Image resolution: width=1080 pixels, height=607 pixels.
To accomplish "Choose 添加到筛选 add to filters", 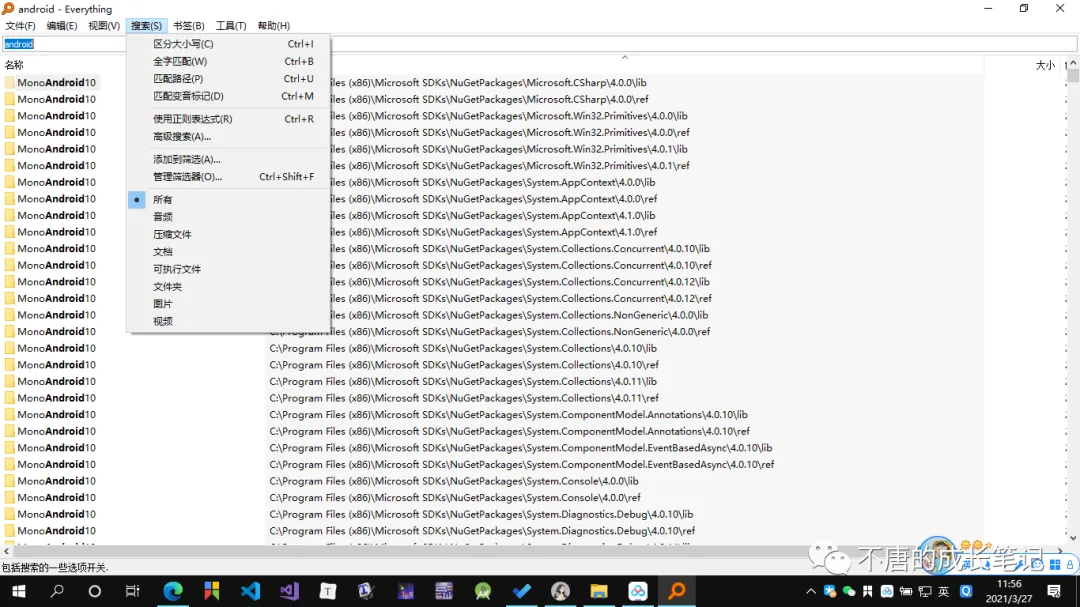I will (228, 159).
